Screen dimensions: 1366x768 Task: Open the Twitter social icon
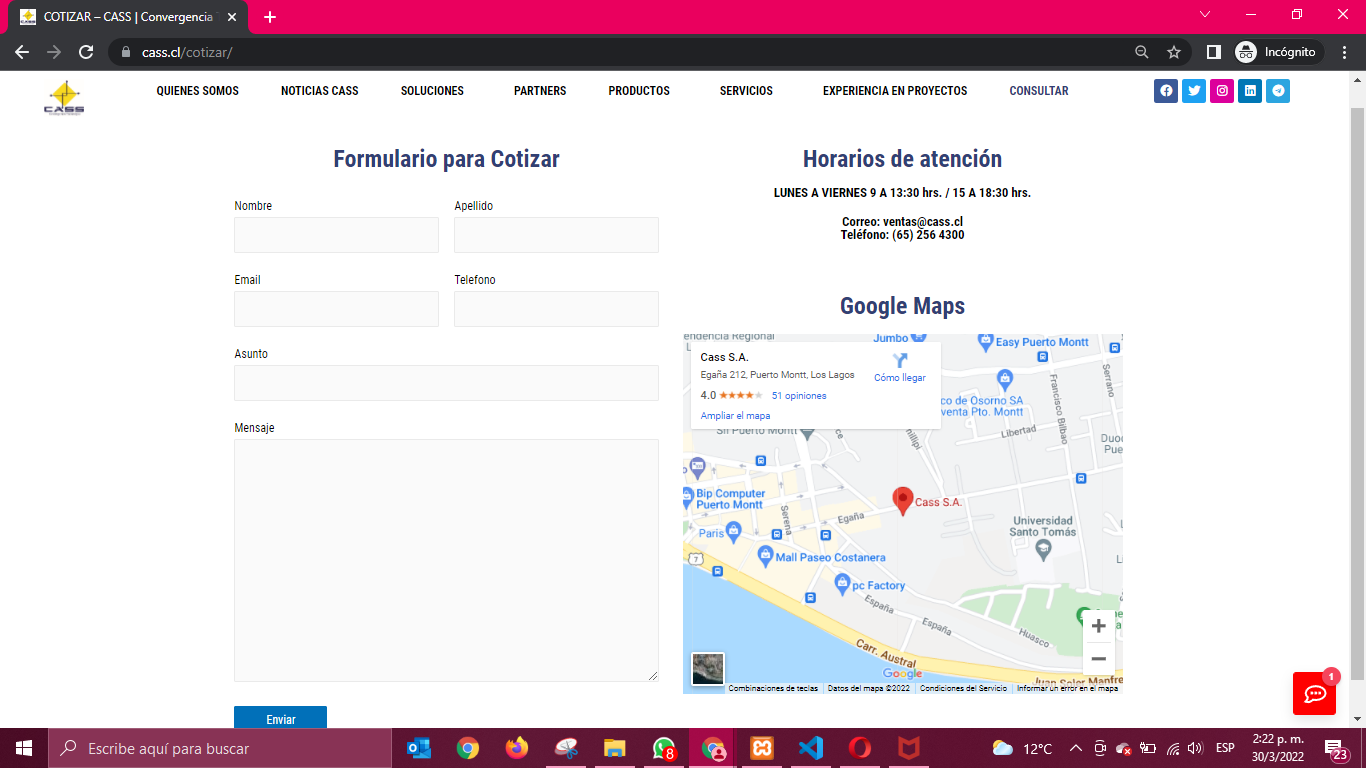[1193, 91]
